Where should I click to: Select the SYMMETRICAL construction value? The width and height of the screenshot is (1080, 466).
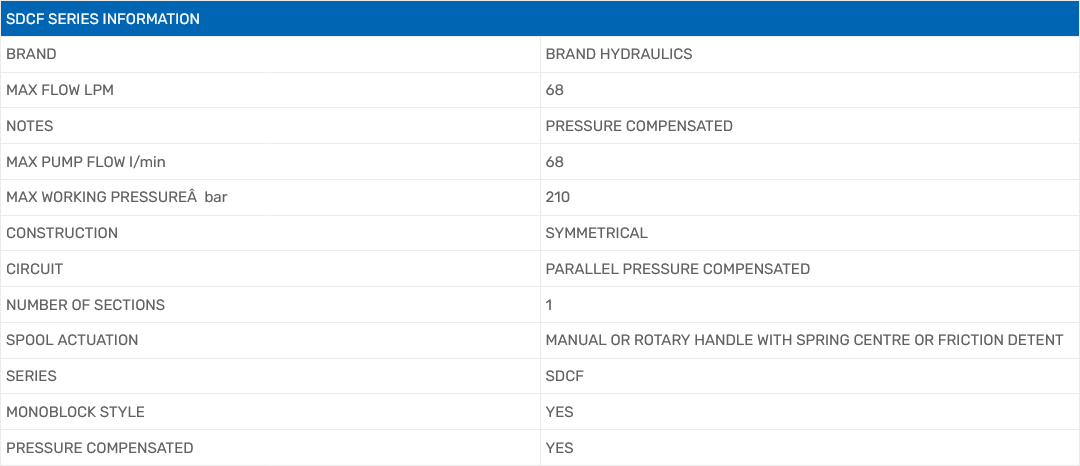596,233
